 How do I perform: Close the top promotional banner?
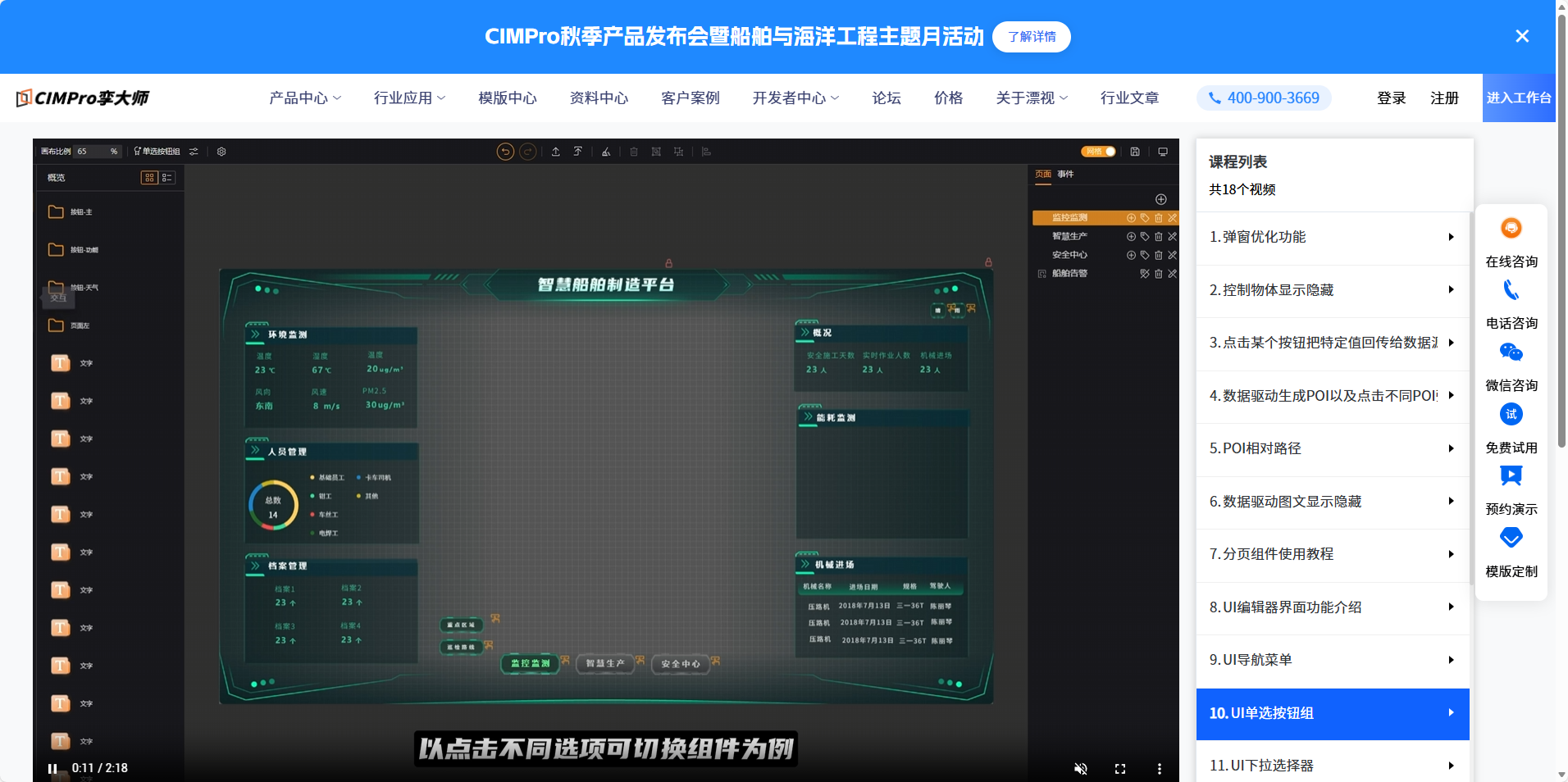click(1522, 36)
